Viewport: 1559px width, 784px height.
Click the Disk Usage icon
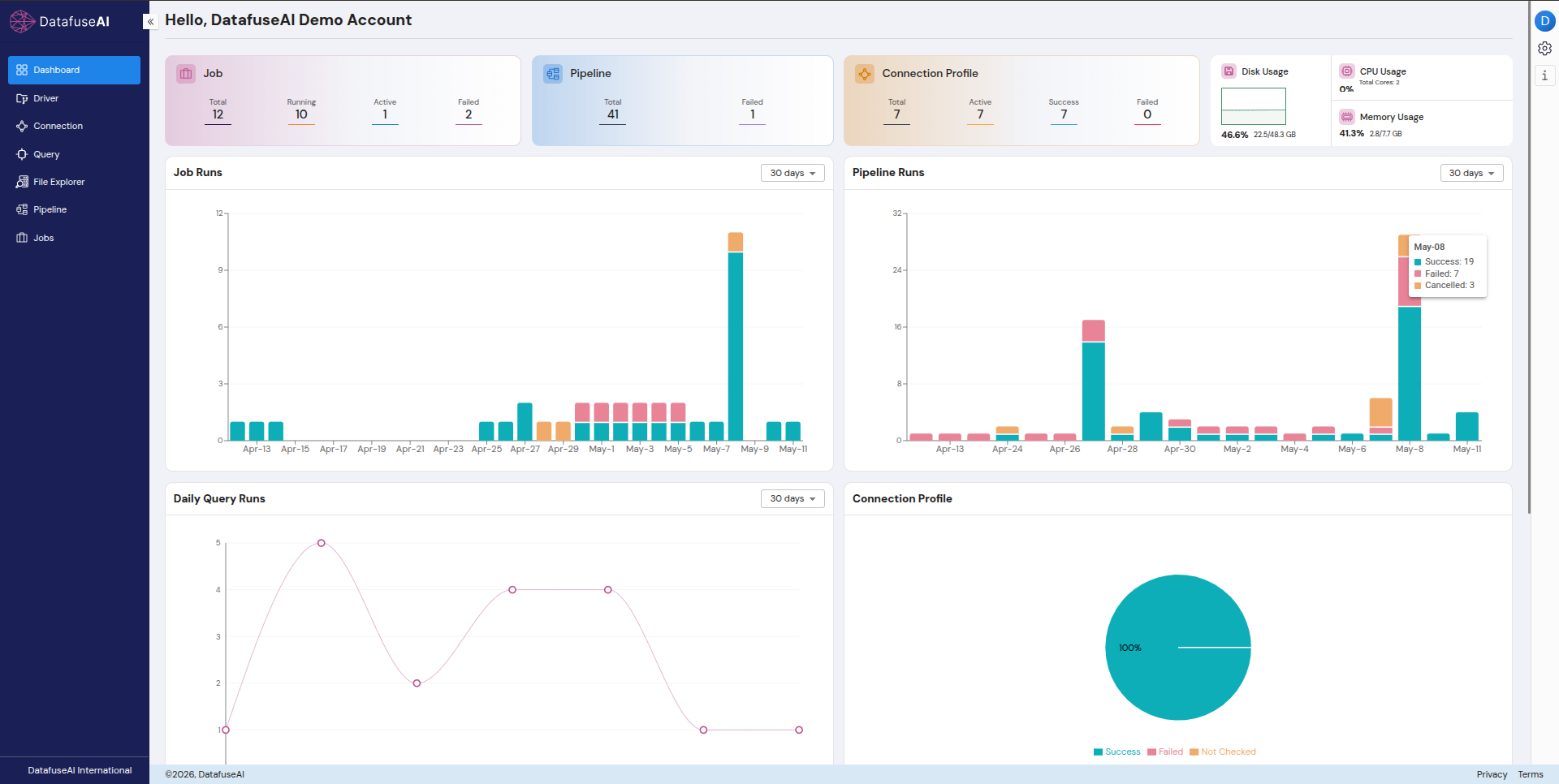coord(1229,71)
